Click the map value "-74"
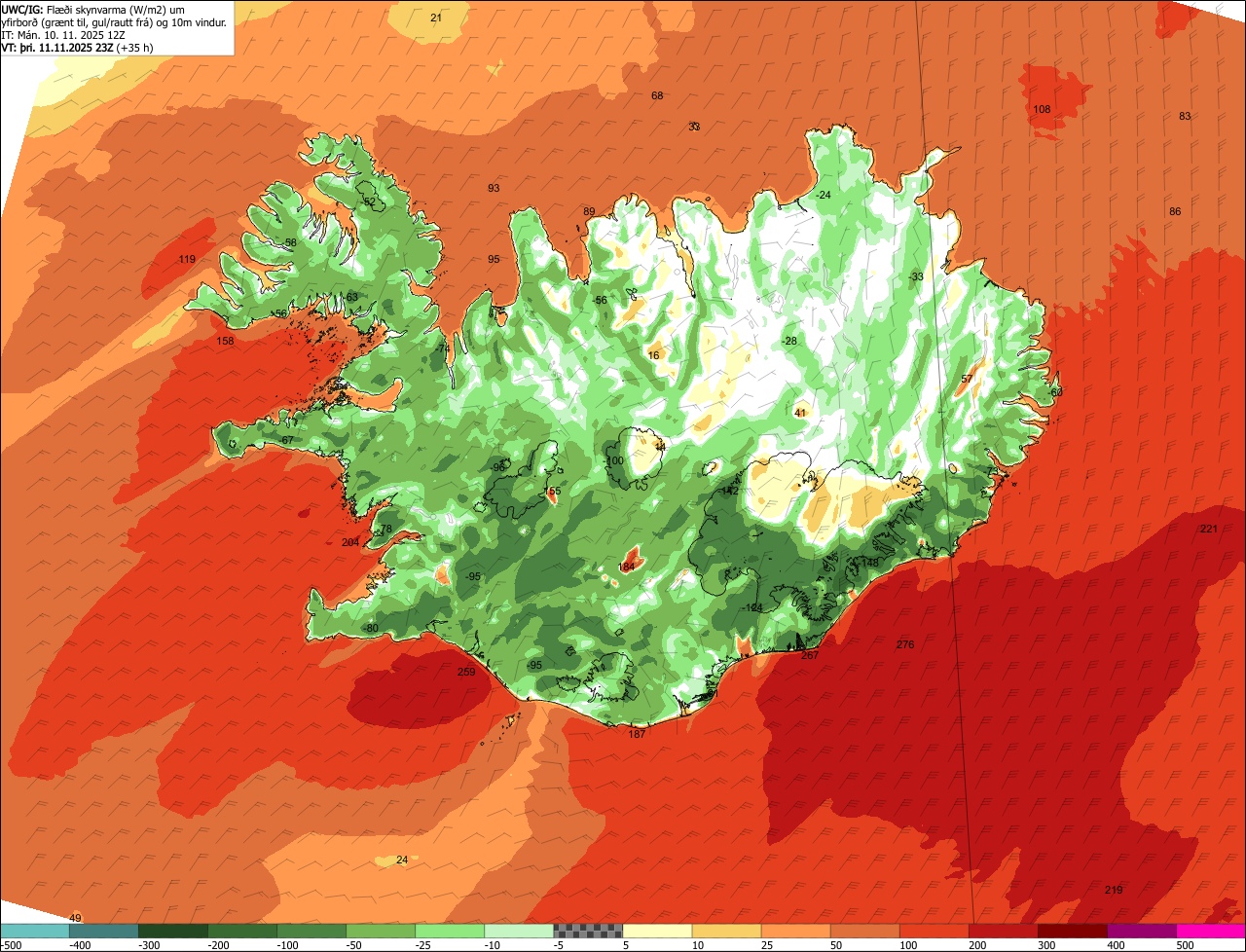The image size is (1246, 952). [443, 348]
